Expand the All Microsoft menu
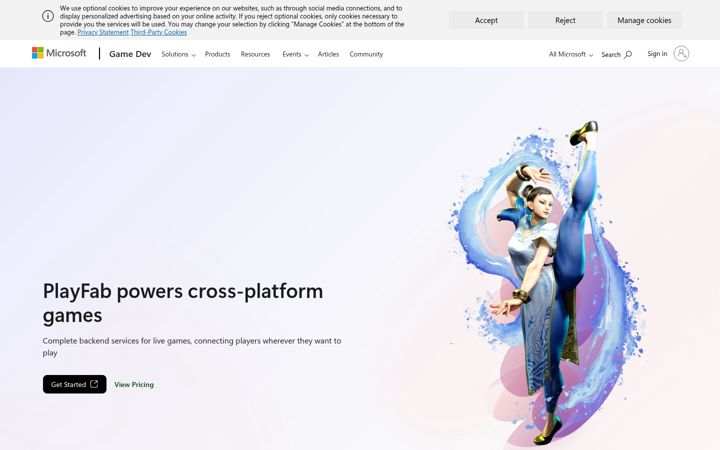Image resolution: width=720 pixels, height=450 pixels. (571, 54)
